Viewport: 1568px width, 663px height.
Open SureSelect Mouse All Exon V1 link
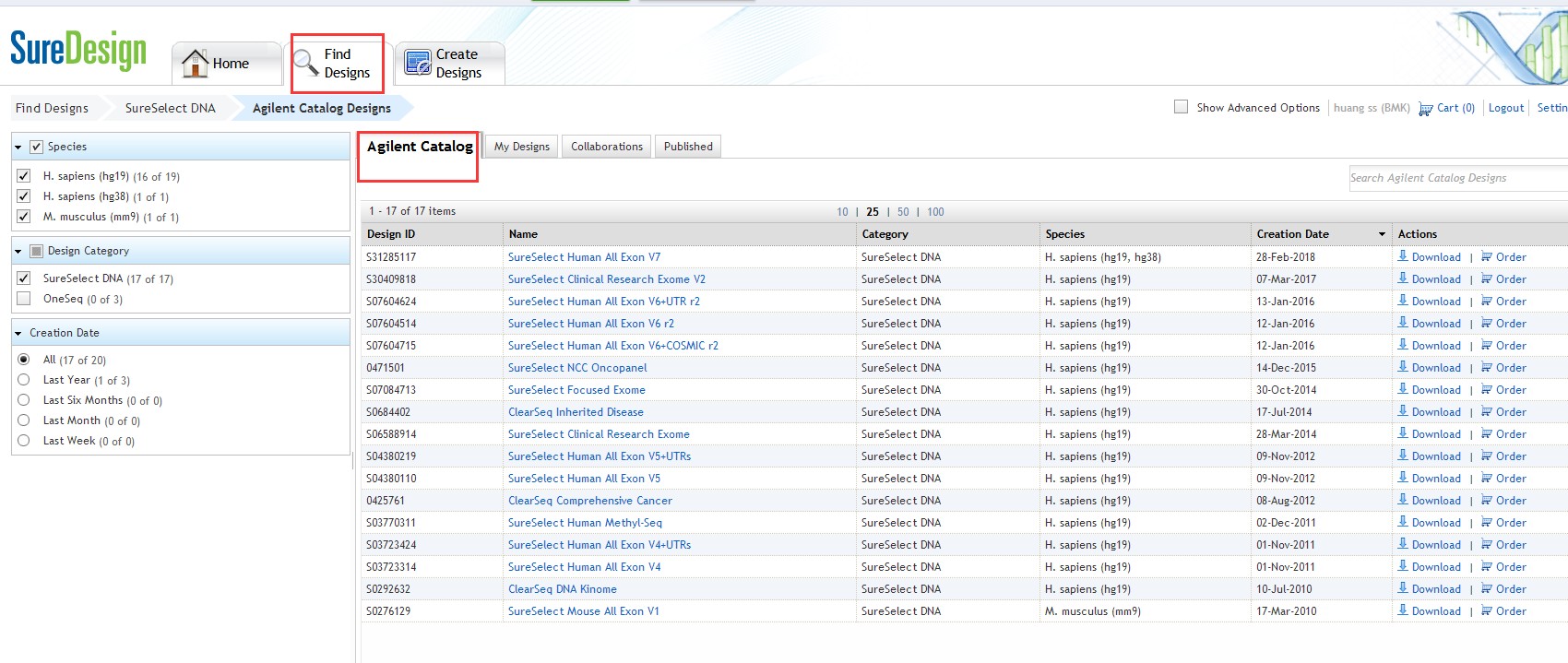583,611
